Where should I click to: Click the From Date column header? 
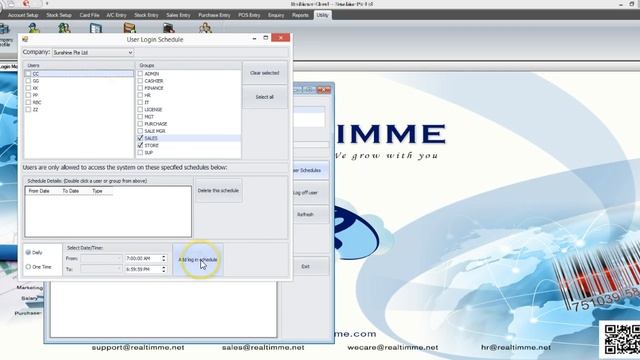pyautogui.click(x=39, y=191)
